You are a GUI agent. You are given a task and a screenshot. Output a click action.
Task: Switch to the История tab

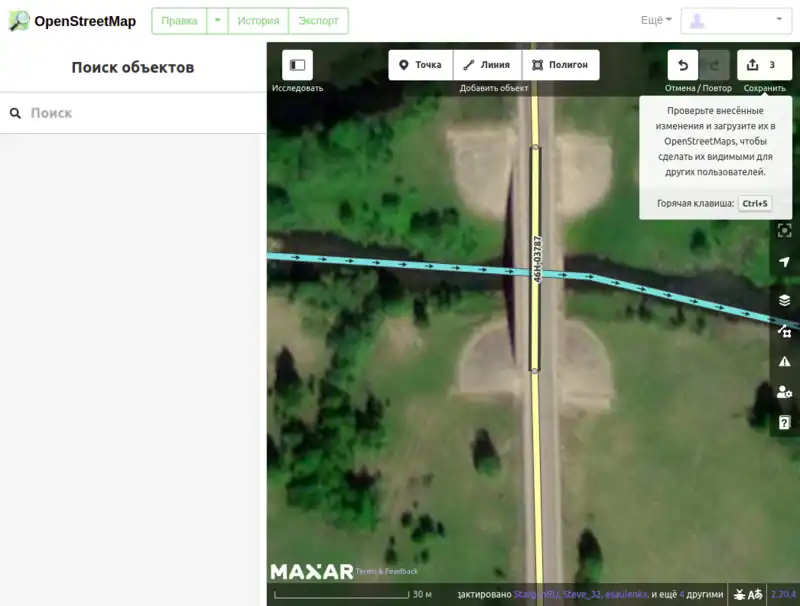coord(258,21)
